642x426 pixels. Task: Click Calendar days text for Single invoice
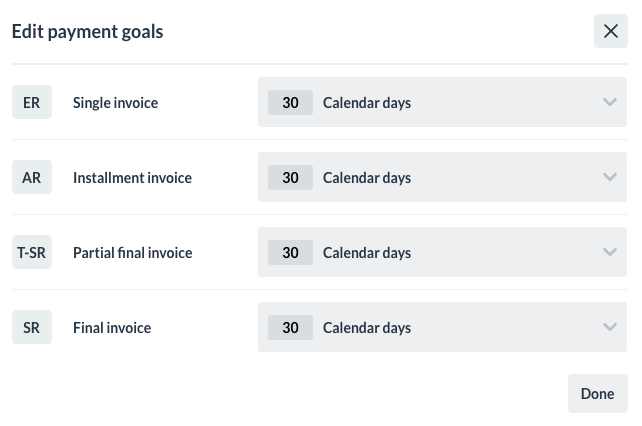367,102
